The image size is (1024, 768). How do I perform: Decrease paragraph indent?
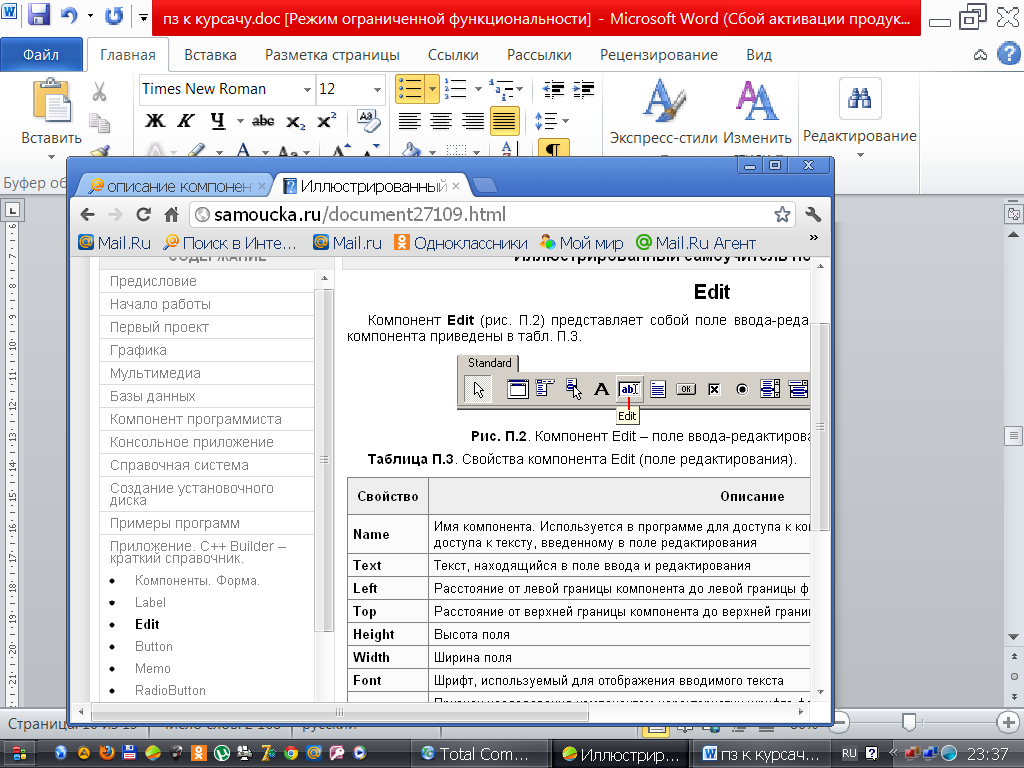(x=553, y=89)
